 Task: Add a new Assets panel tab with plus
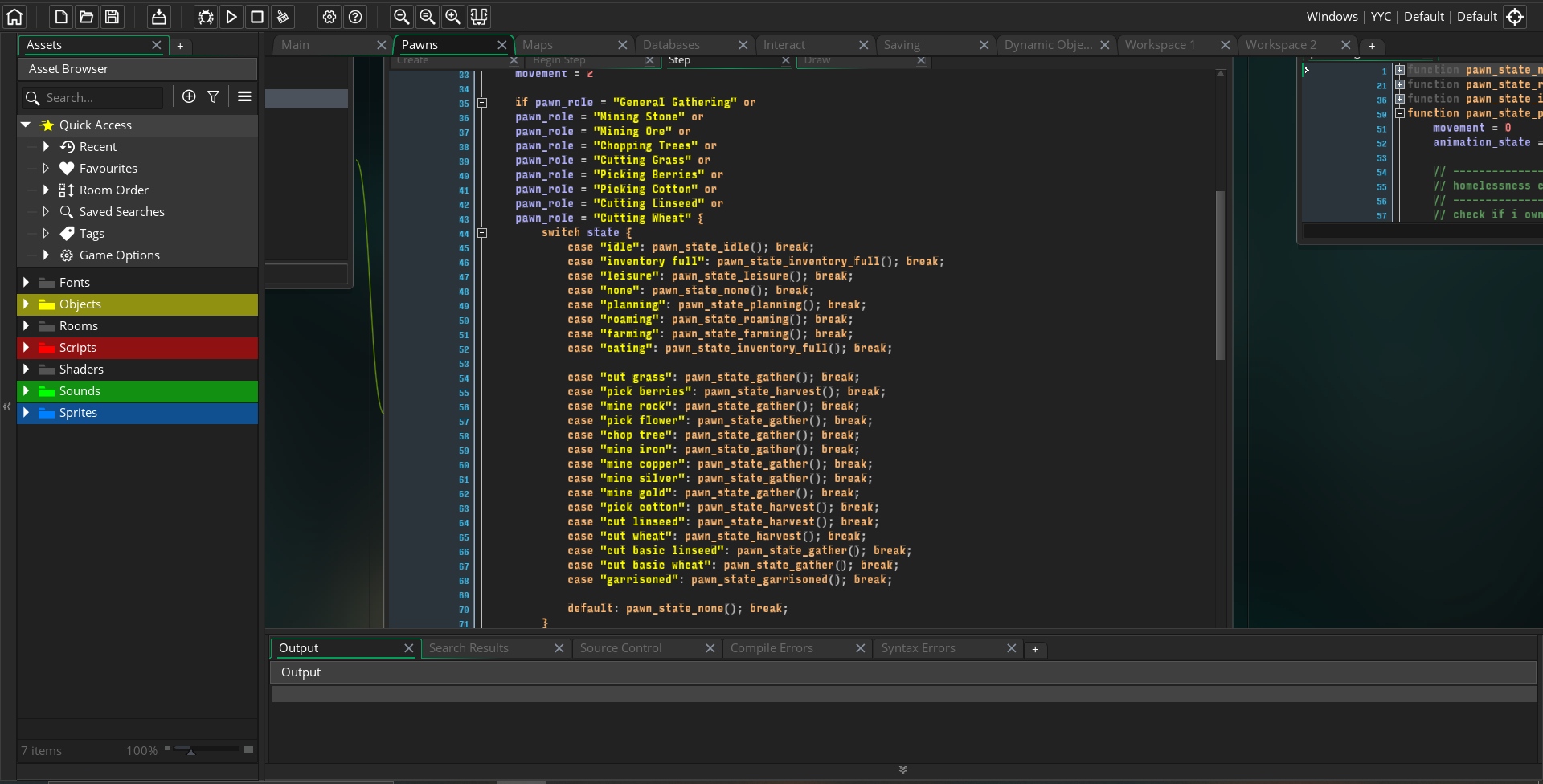point(180,46)
